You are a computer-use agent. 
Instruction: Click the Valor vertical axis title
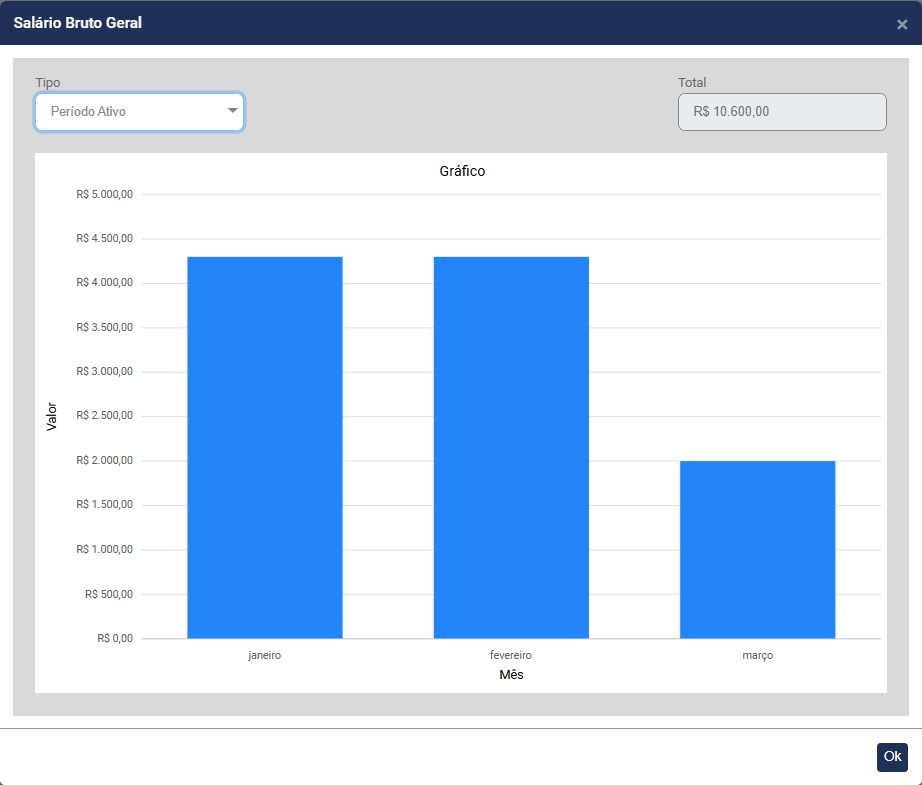(52, 417)
